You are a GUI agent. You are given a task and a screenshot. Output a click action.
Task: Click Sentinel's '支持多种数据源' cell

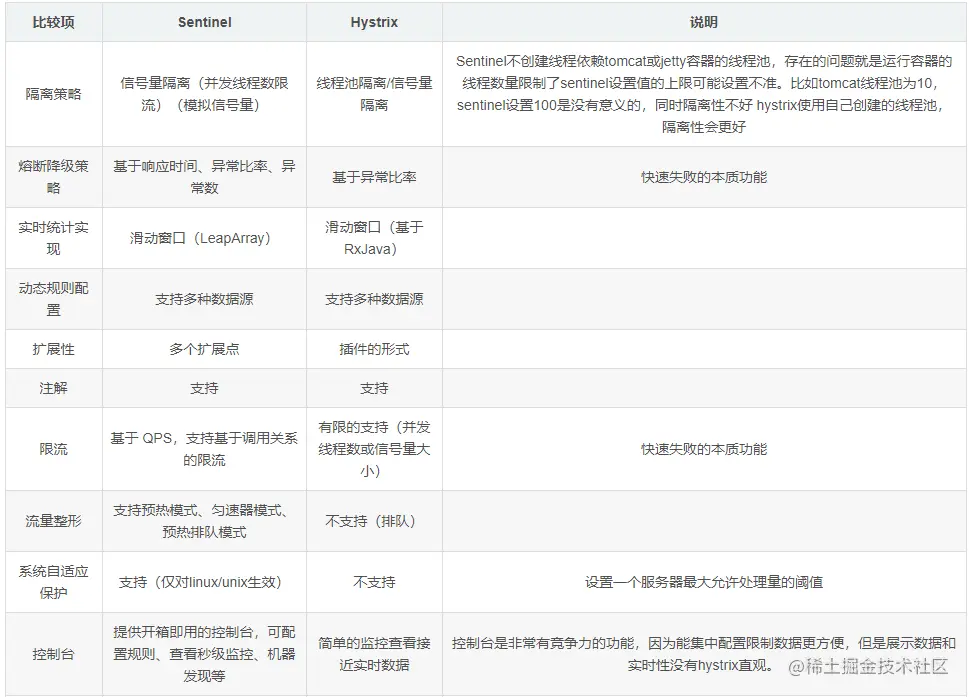click(205, 299)
